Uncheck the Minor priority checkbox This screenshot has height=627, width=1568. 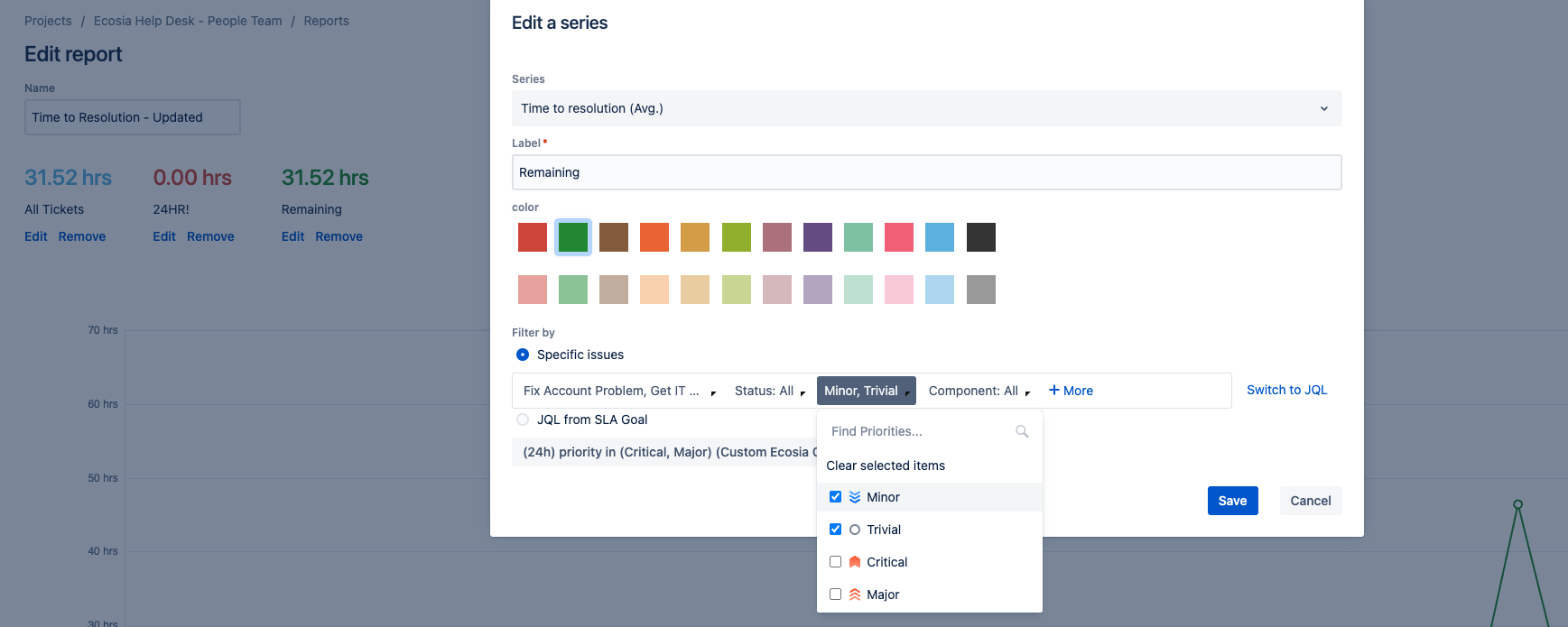click(835, 497)
